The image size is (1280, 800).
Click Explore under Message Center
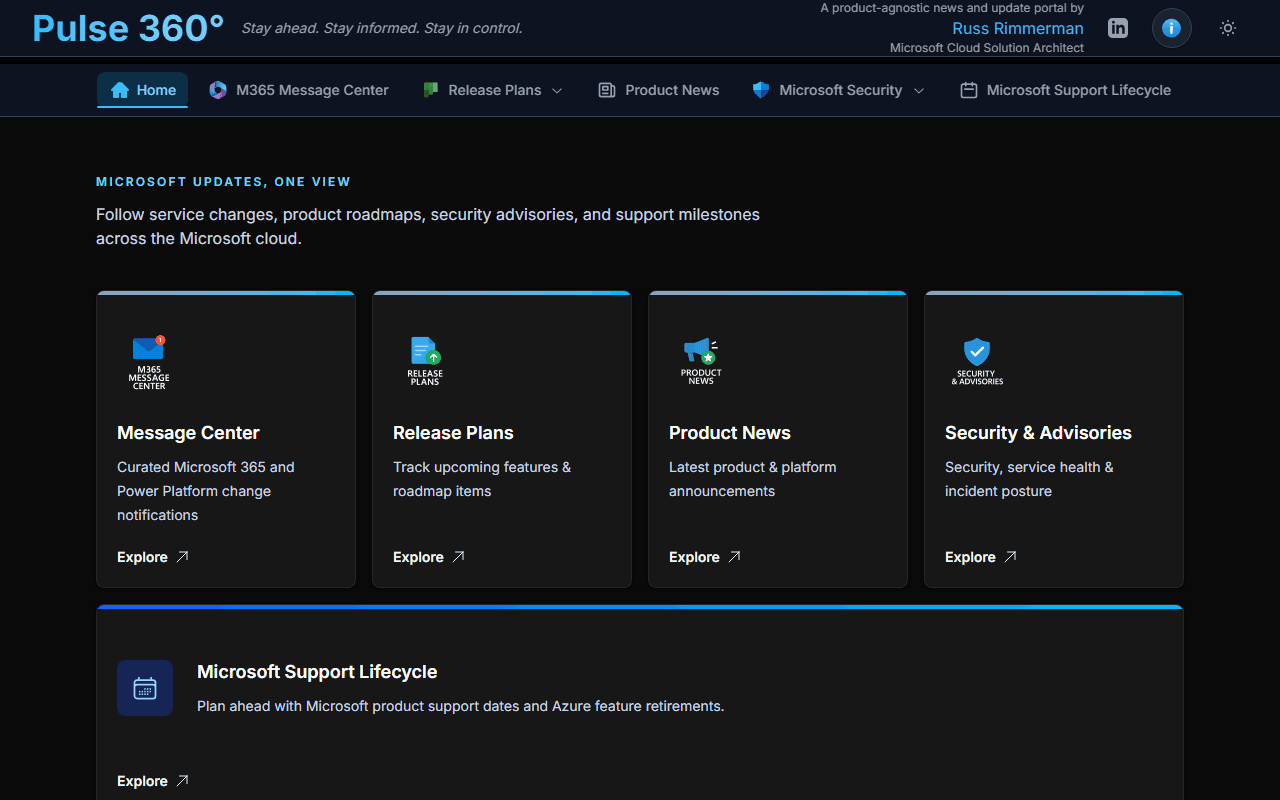142,557
